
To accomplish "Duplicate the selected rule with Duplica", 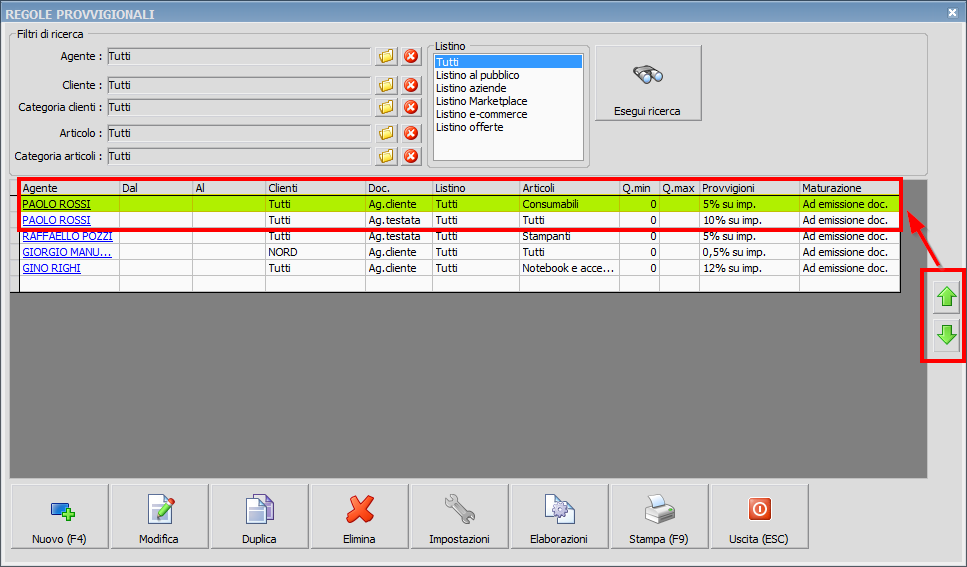I will pyautogui.click(x=259, y=517).
